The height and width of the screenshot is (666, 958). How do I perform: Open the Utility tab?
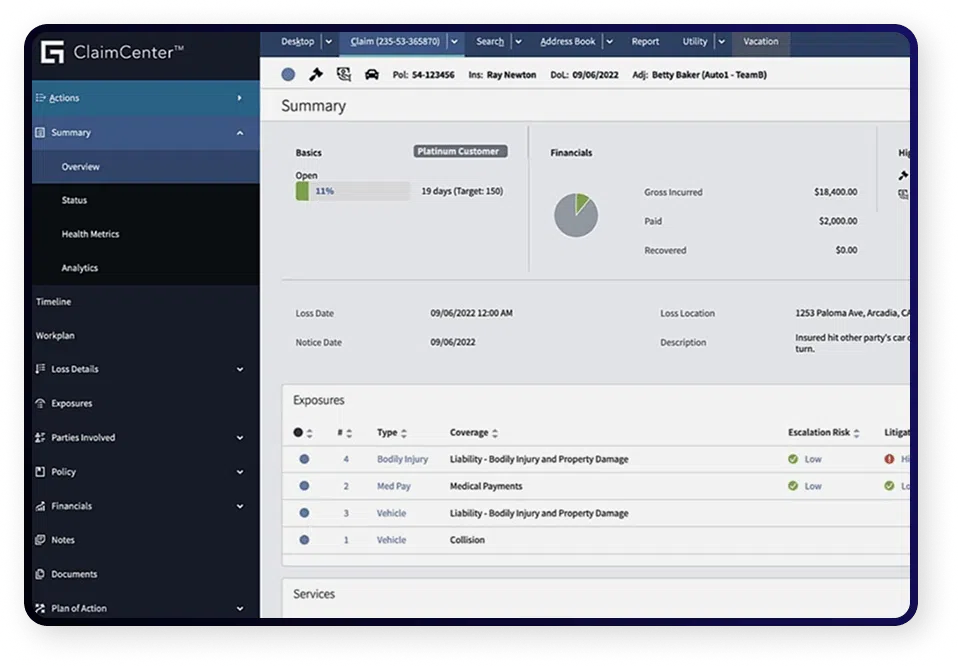(x=695, y=42)
